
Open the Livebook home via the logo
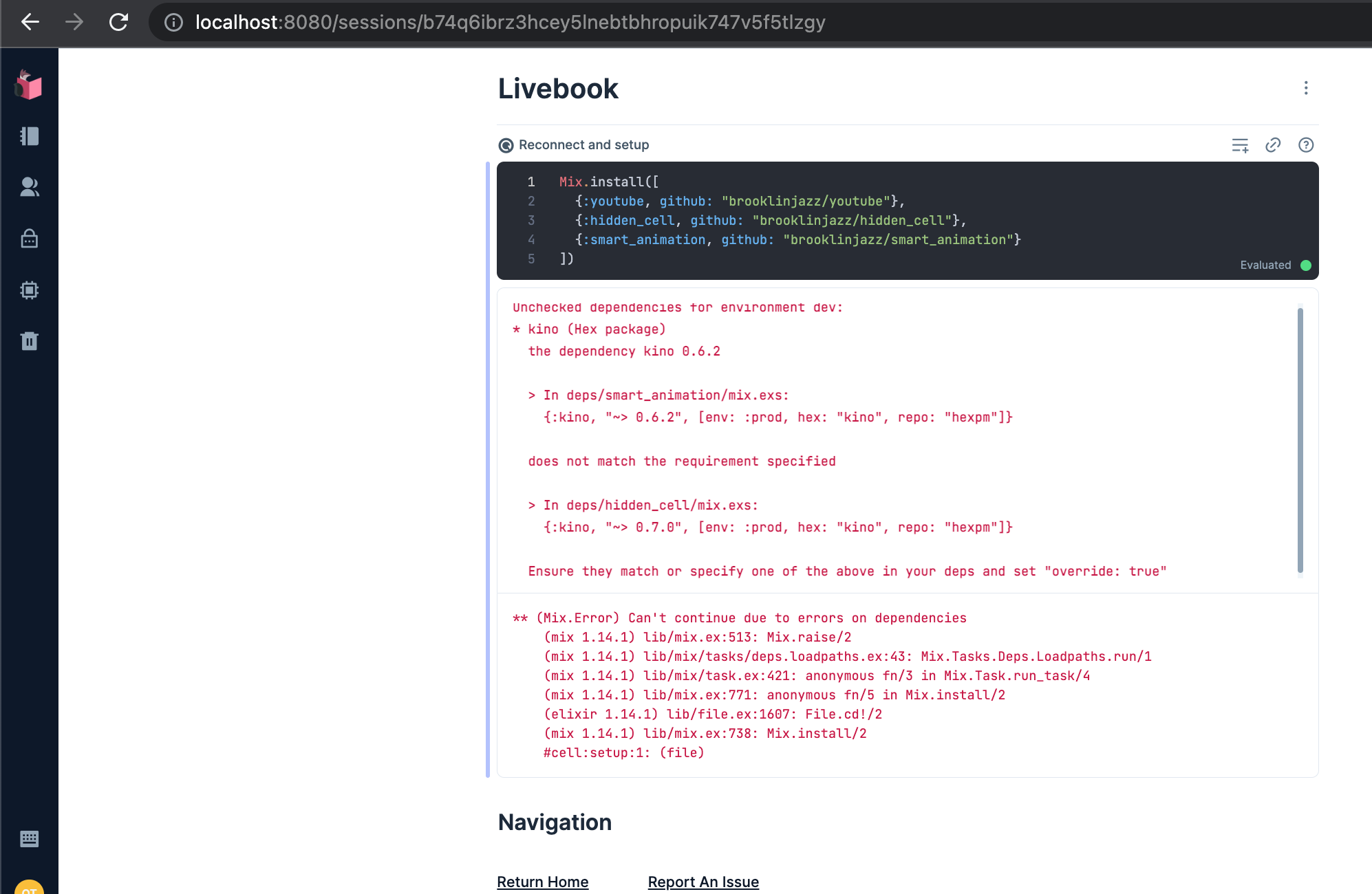[29, 85]
